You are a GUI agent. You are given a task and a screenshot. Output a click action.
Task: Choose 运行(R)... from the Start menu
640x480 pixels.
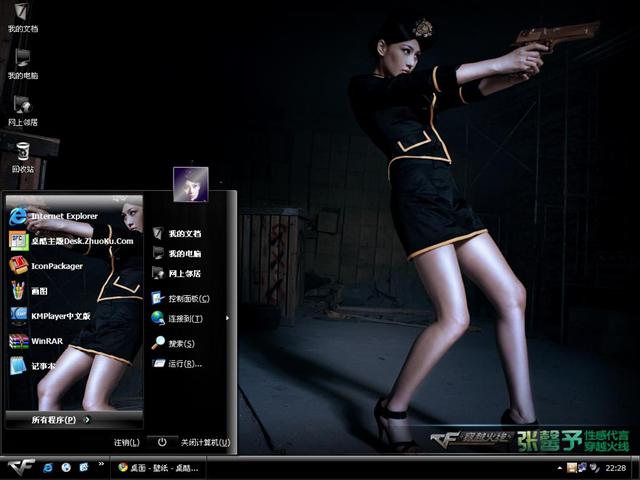(182, 364)
